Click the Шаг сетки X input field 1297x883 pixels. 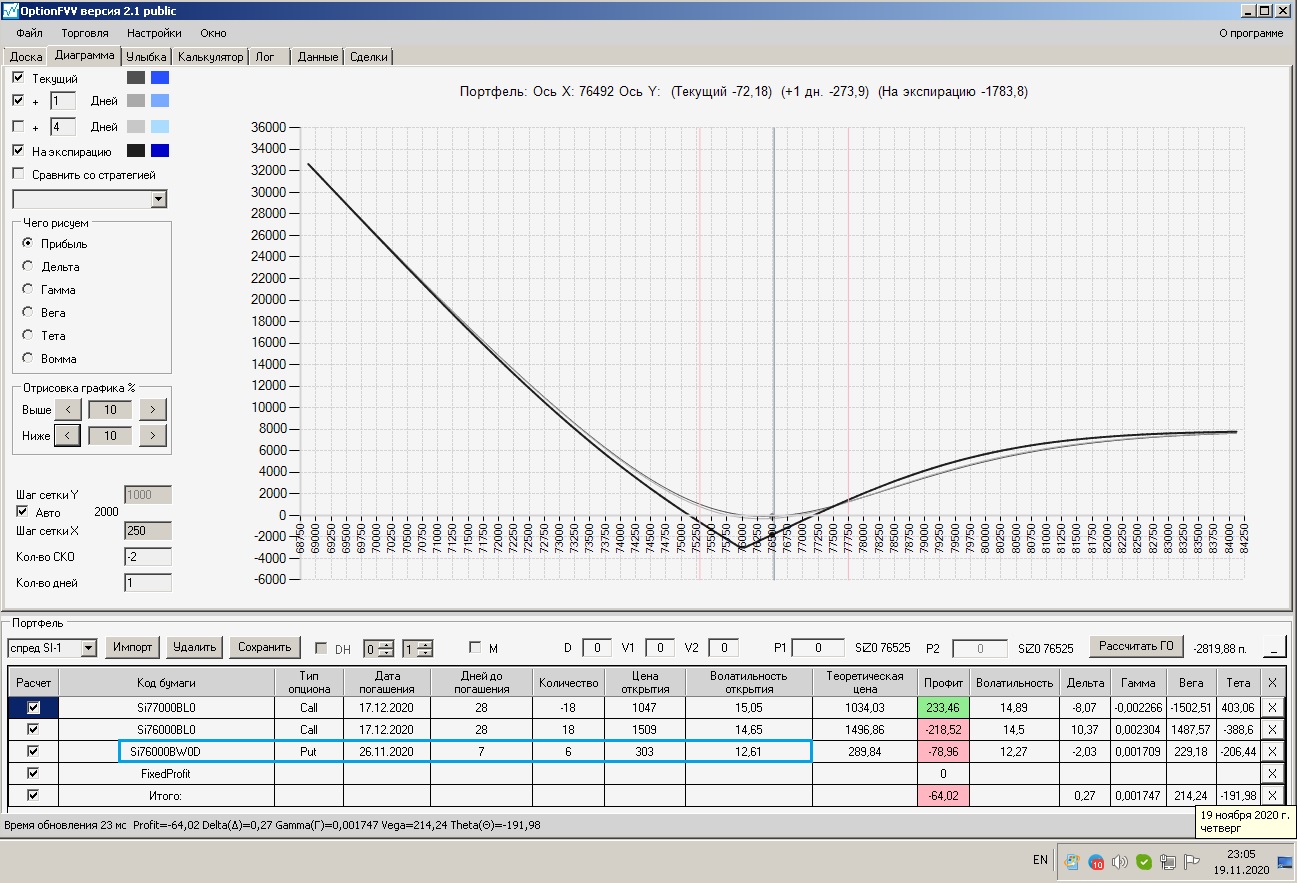[148, 531]
